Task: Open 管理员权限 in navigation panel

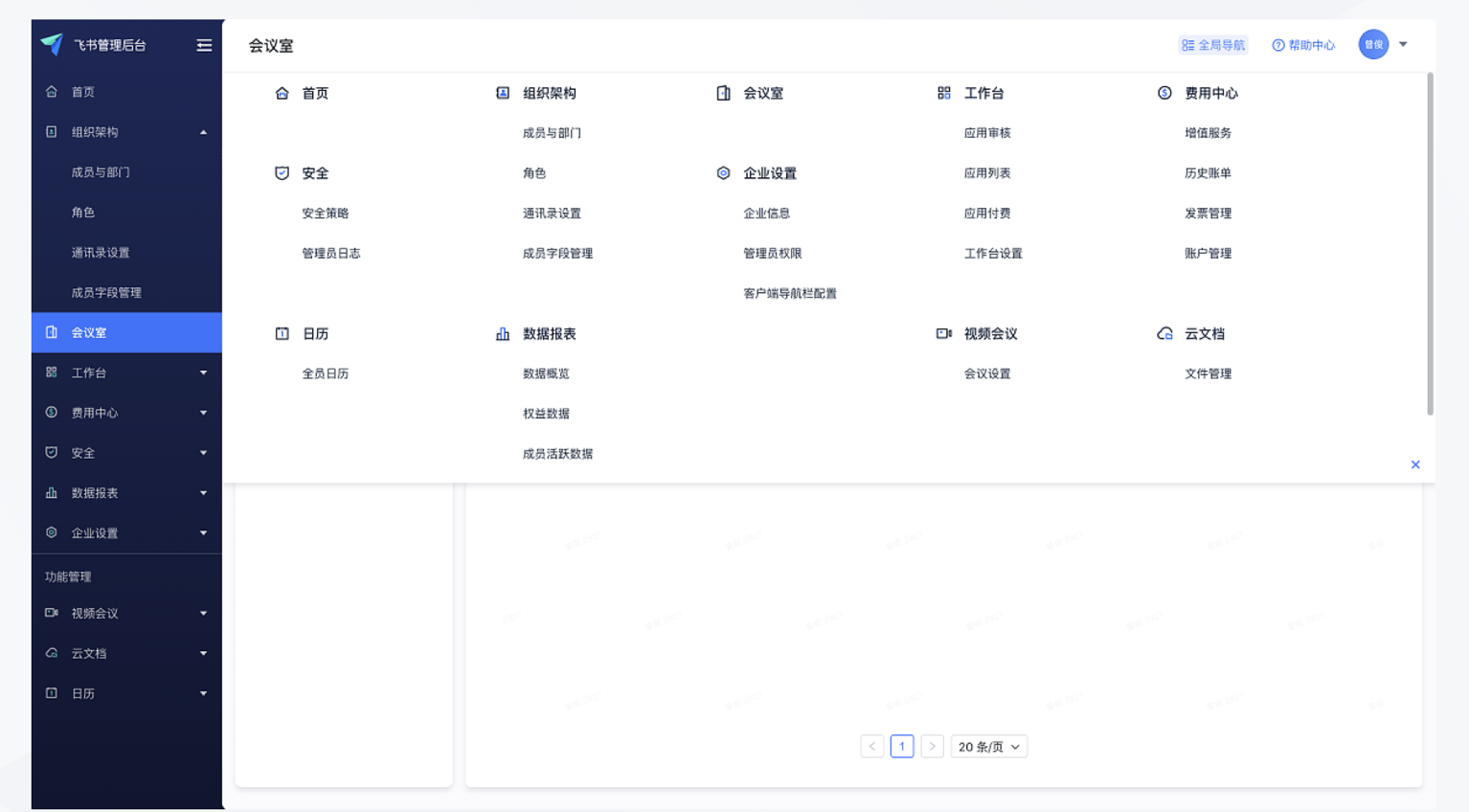Action: tap(772, 254)
